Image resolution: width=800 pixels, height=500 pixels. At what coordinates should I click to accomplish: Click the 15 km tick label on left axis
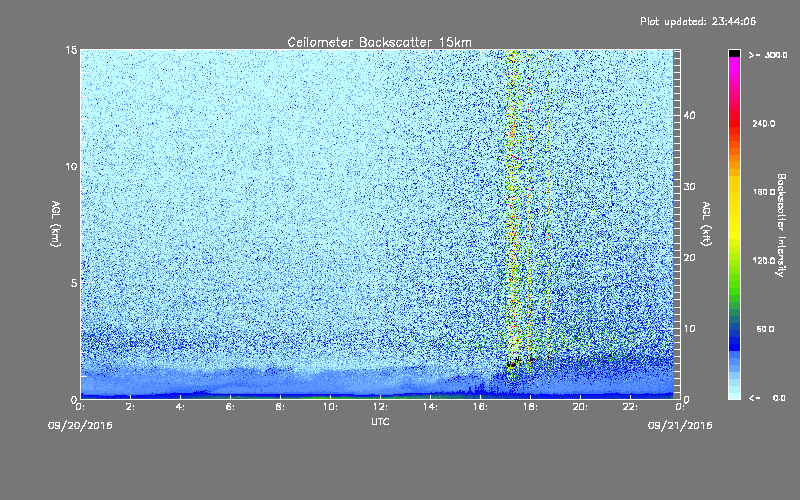pos(71,50)
